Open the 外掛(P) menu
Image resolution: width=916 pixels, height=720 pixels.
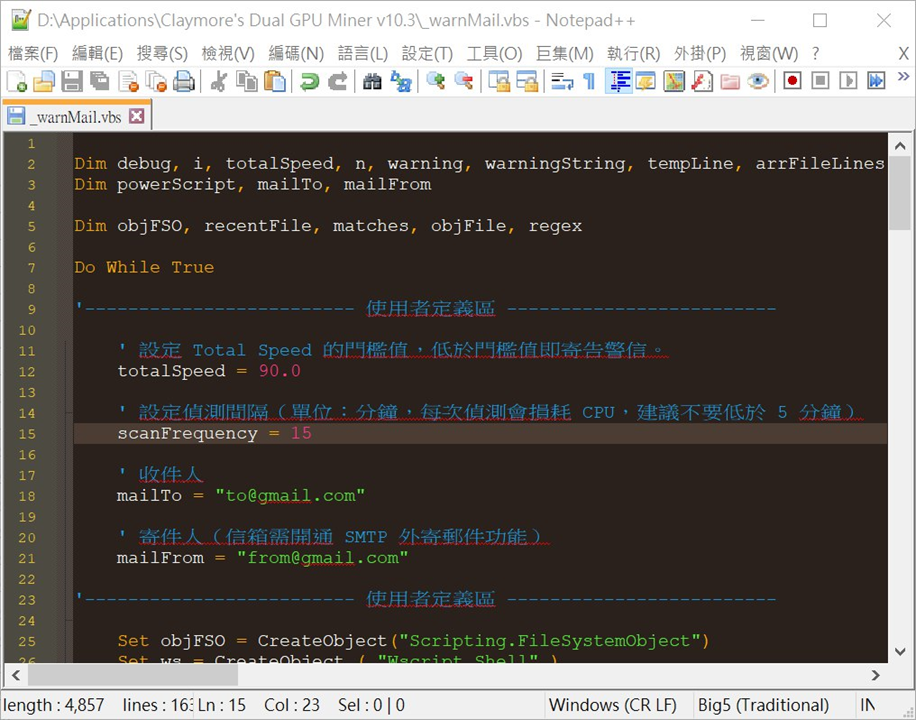pos(700,54)
